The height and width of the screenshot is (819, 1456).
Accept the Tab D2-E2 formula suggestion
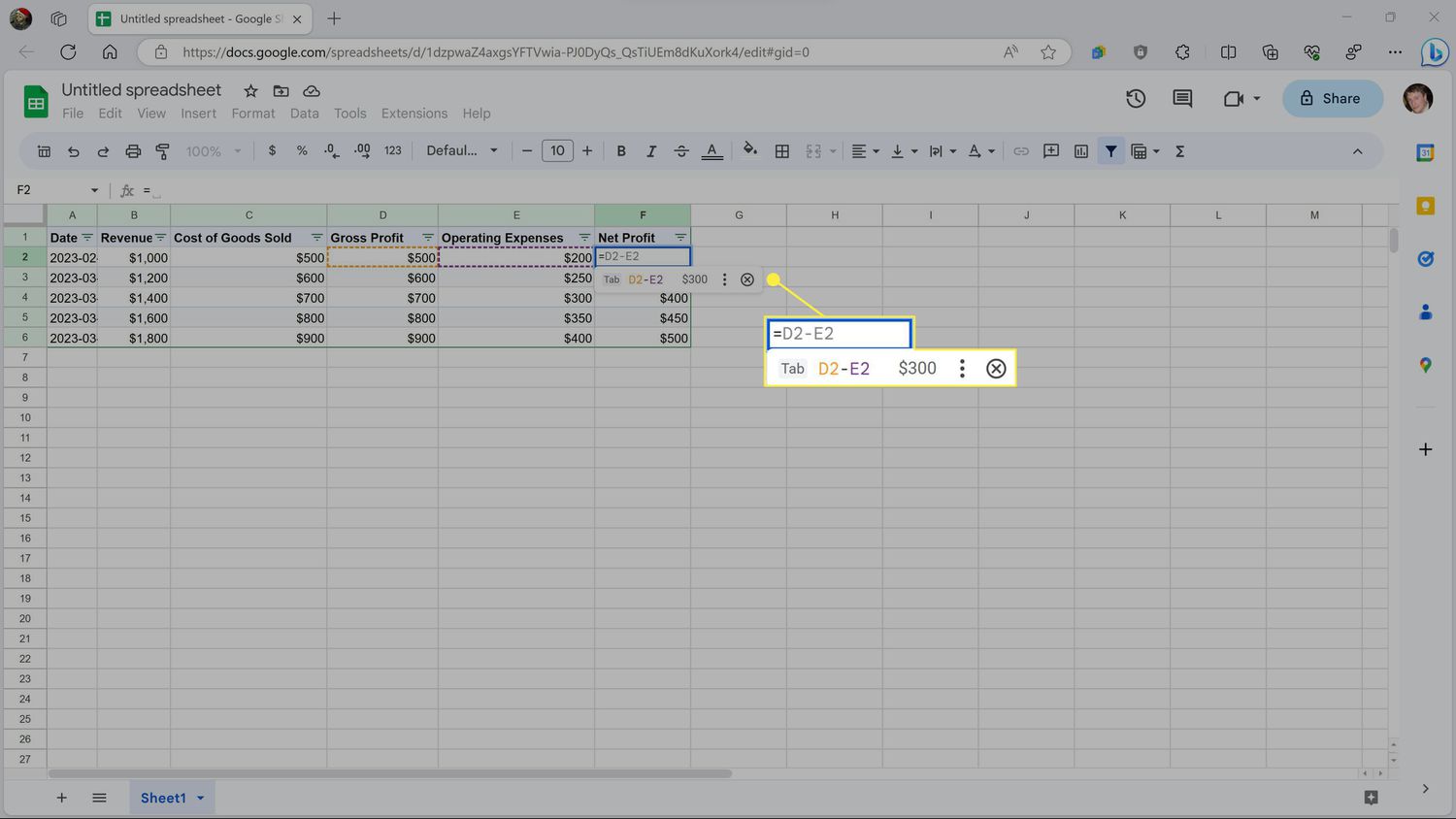645,279
